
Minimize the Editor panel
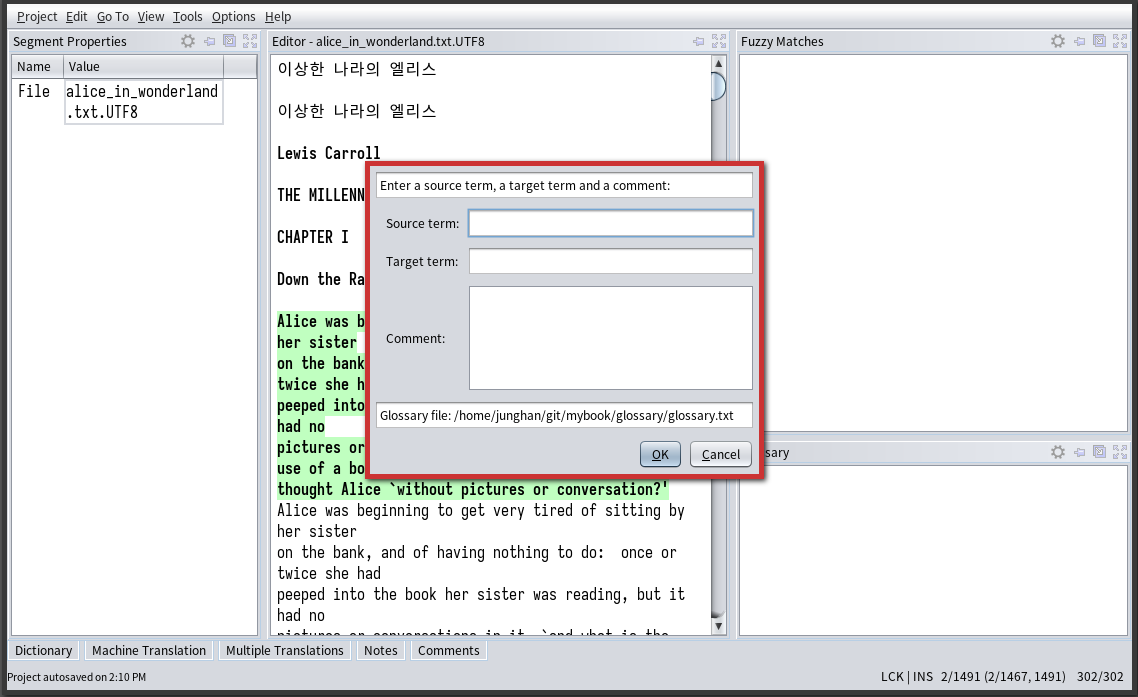[699, 42]
